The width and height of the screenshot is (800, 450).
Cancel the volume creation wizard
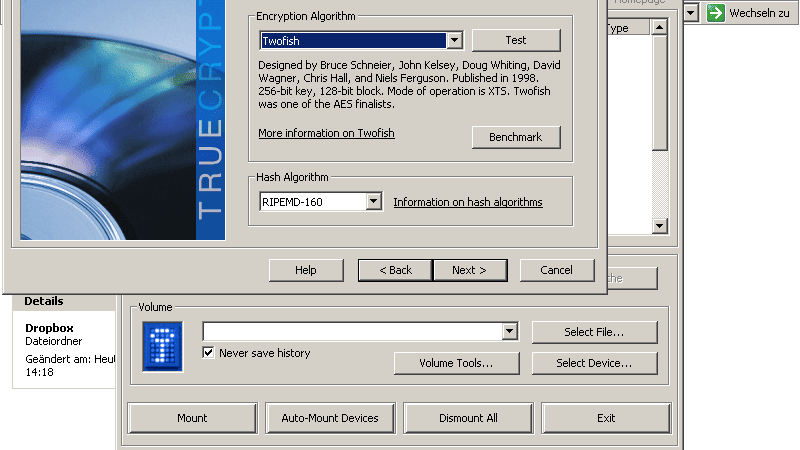tap(557, 270)
